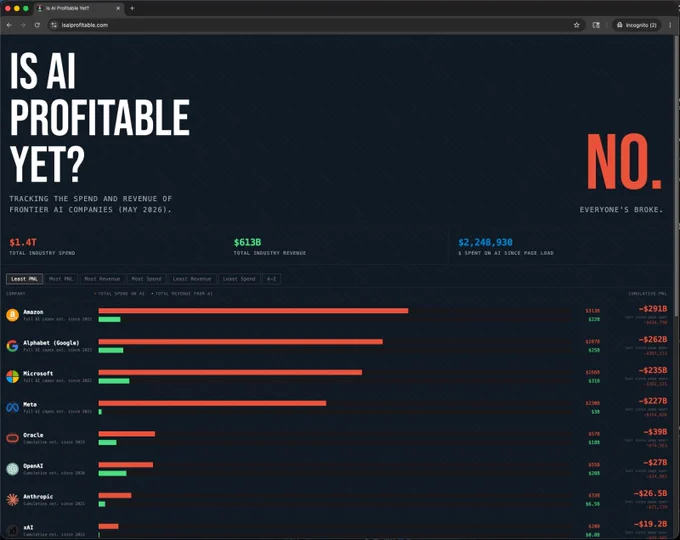Sort companies by Least Revenue
680x540 pixels.
tap(192, 279)
